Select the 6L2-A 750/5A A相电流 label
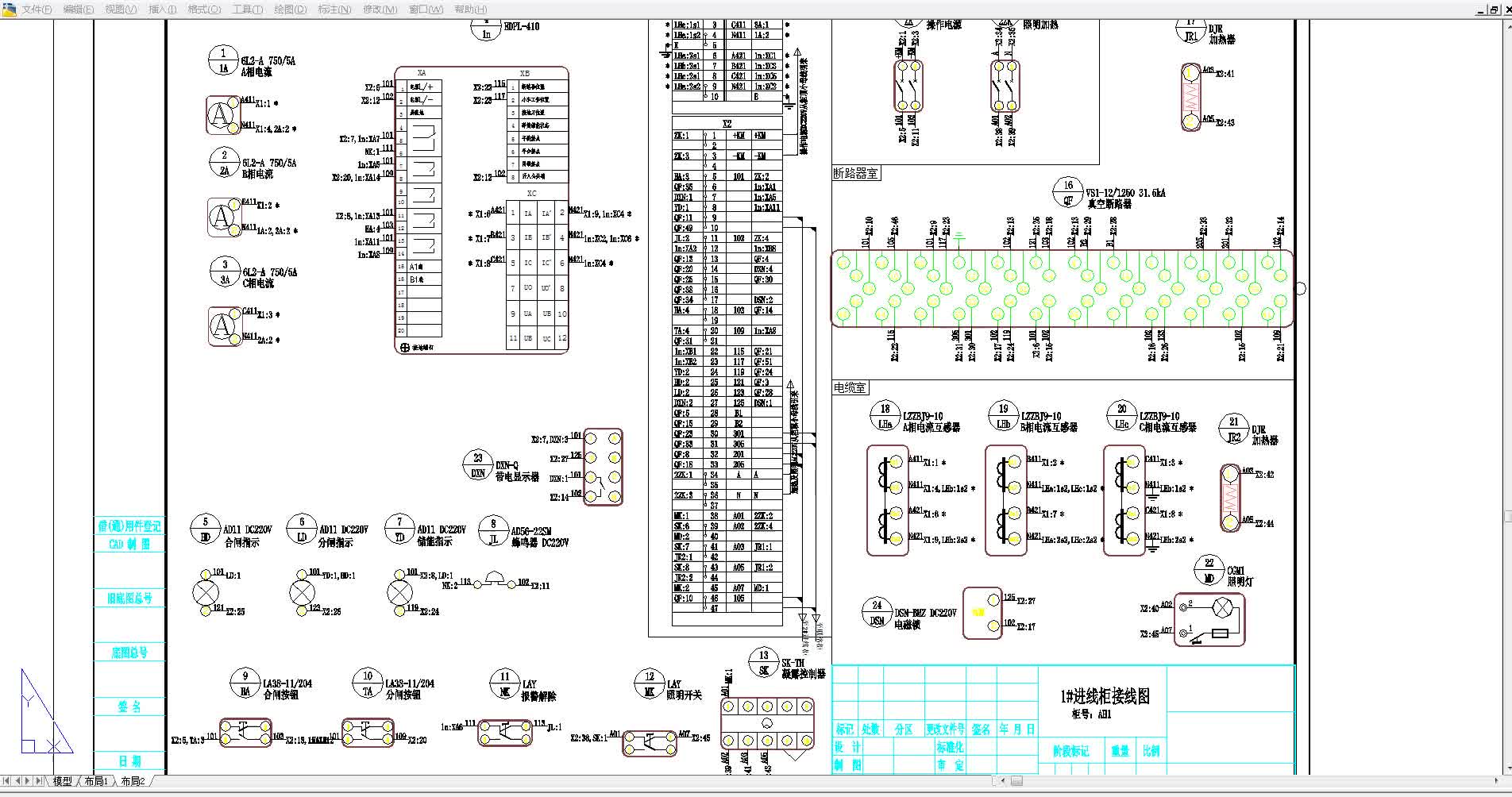 tap(268, 66)
